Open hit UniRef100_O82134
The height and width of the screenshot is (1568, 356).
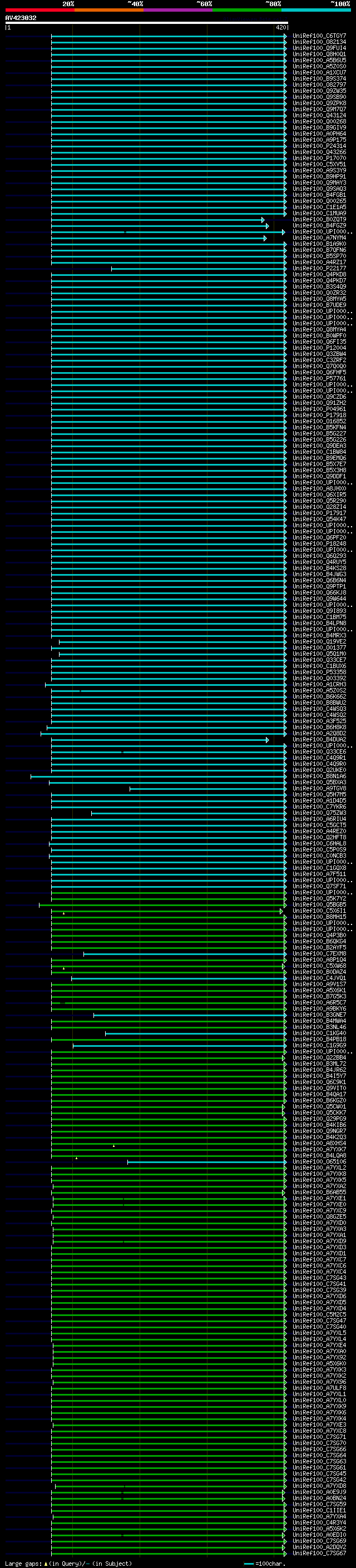(x=319, y=42)
